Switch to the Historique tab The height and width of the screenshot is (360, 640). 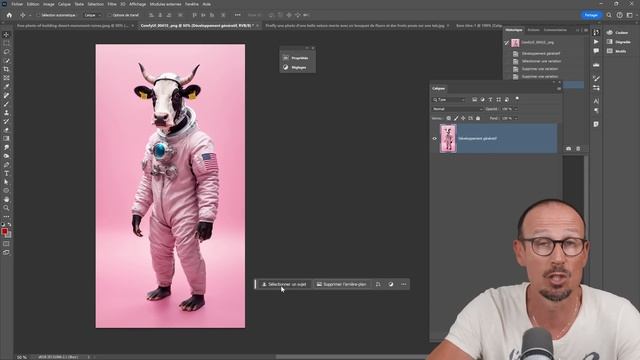click(513, 30)
